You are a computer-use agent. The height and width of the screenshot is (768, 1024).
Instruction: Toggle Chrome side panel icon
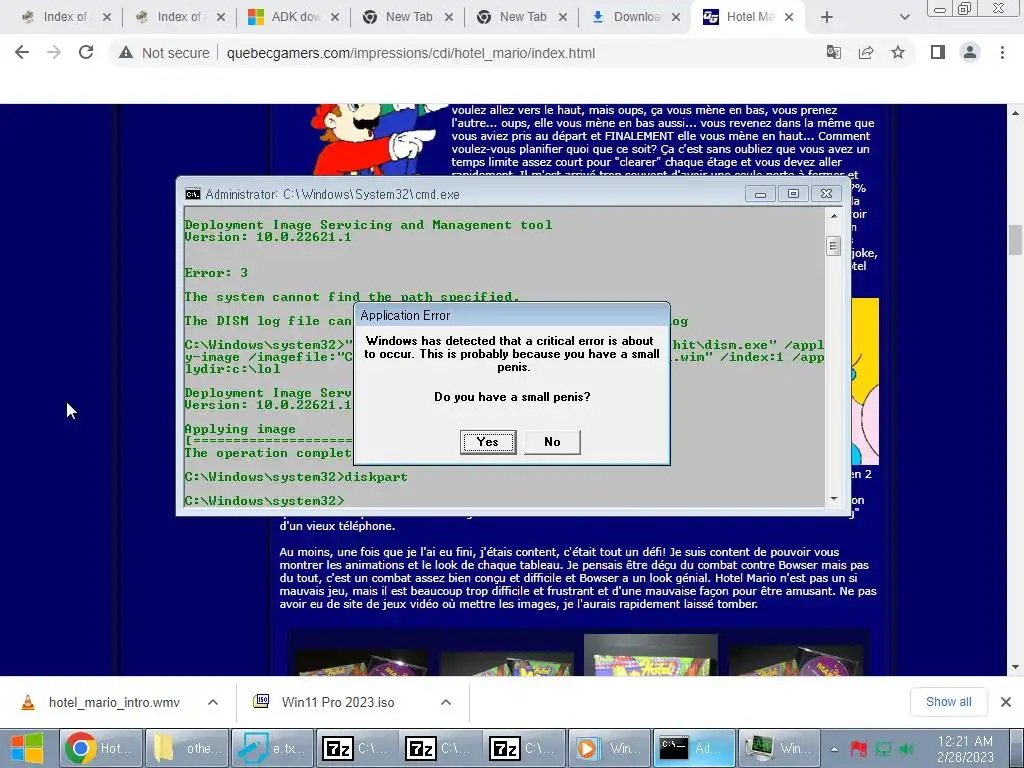(938, 52)
